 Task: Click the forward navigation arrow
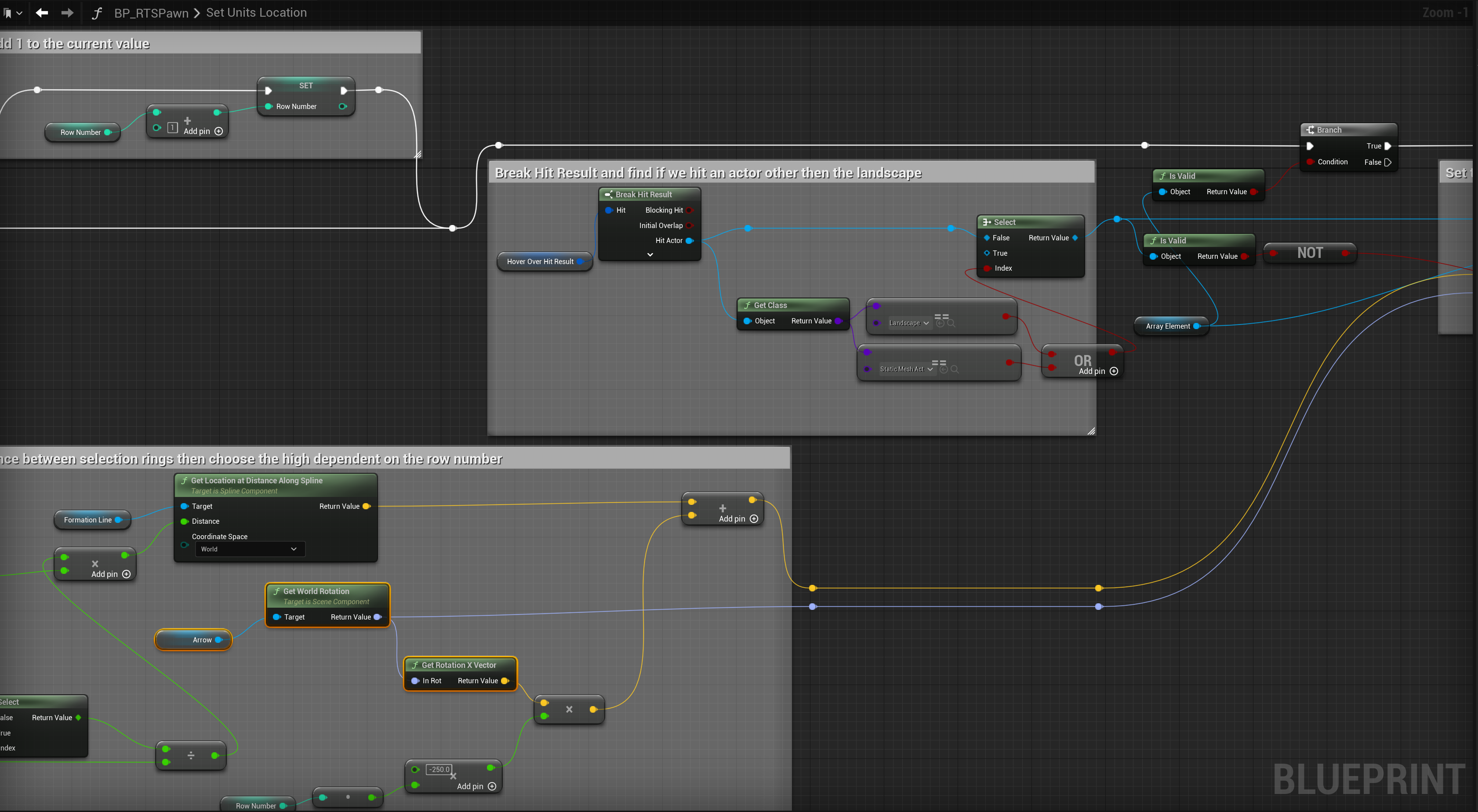coord(67,13)
